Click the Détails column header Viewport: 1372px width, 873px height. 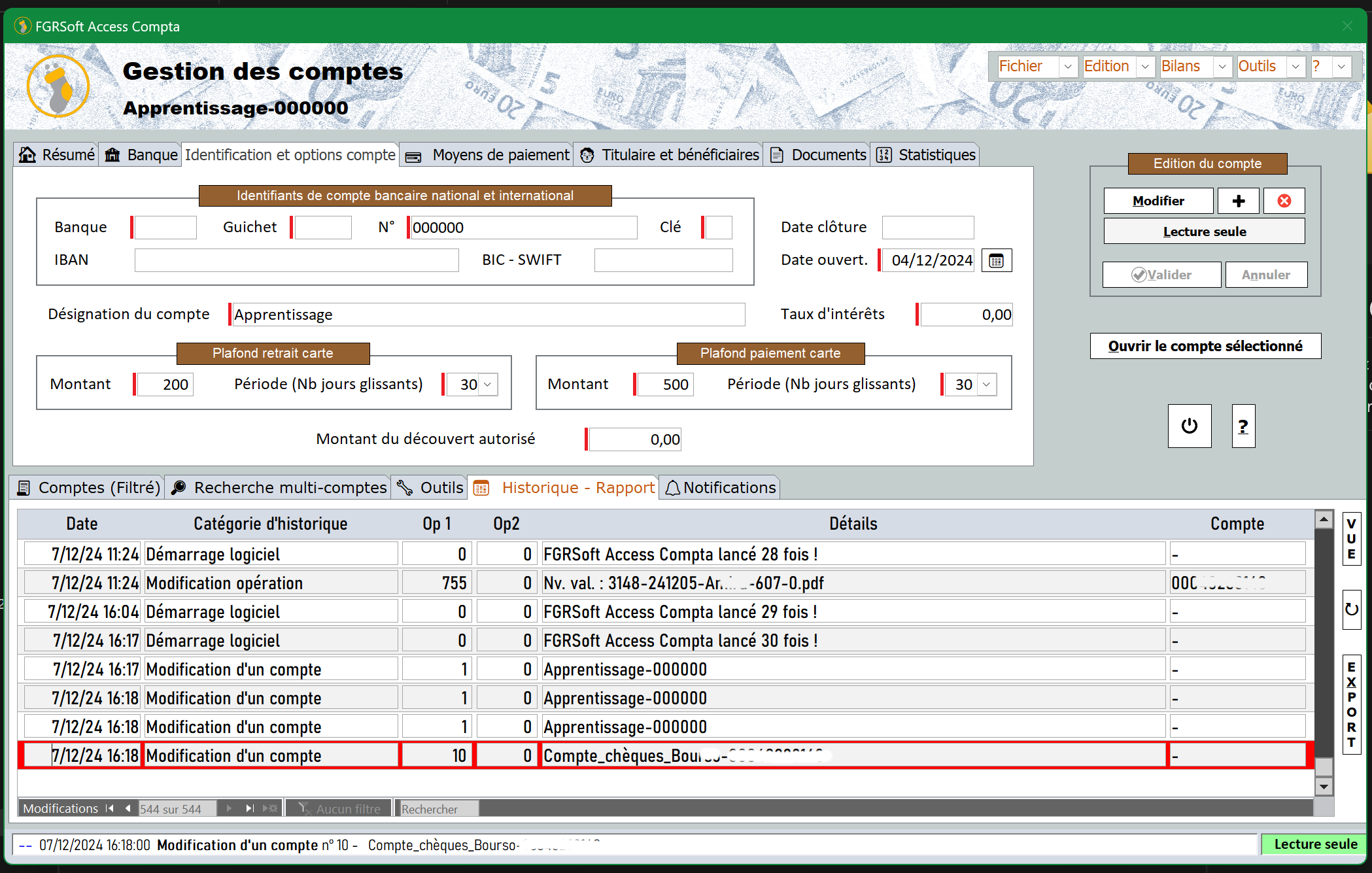(x=853, y=524)
